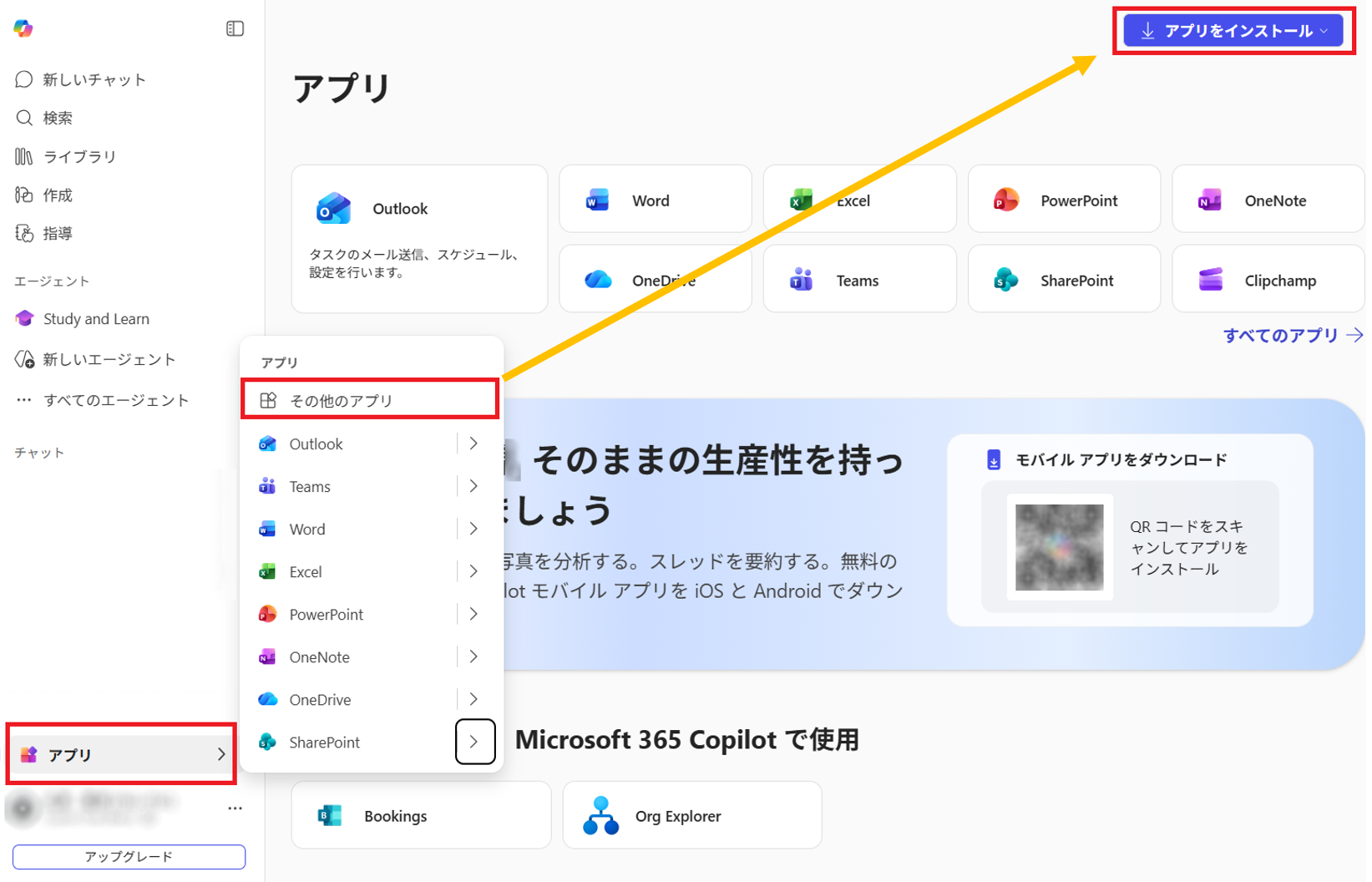Start a new chat (新しいチャット)
The image size is (1372, 882).
pyautogui.click(x=81, y=79)
